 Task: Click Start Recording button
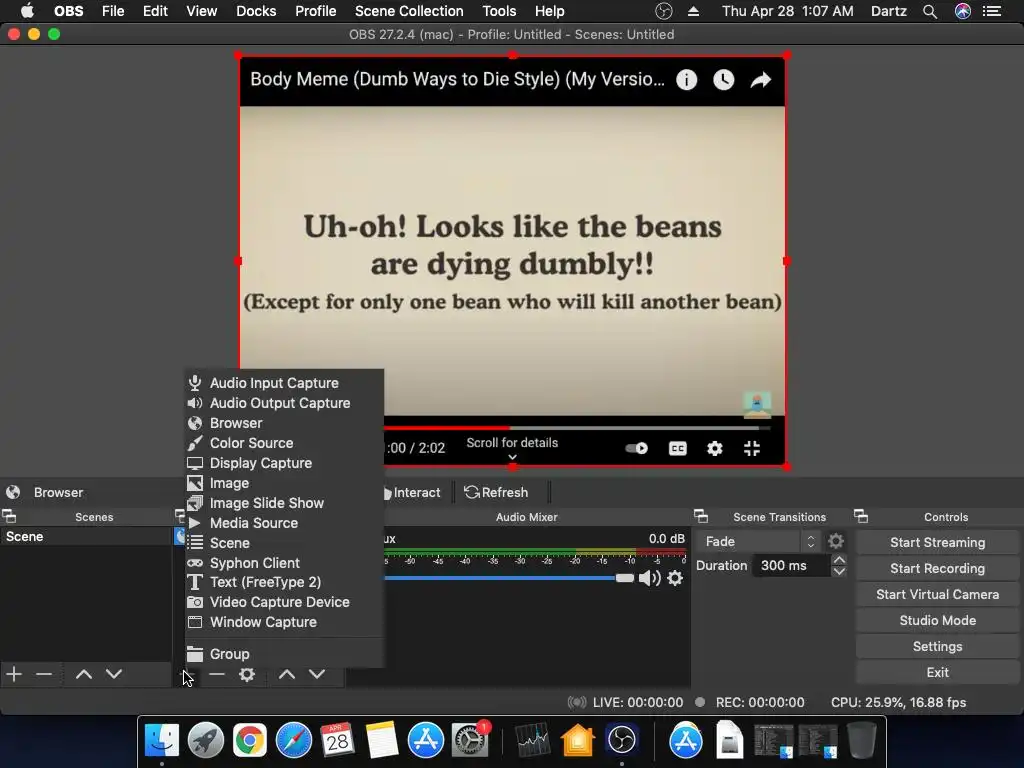tap(937, 568)
